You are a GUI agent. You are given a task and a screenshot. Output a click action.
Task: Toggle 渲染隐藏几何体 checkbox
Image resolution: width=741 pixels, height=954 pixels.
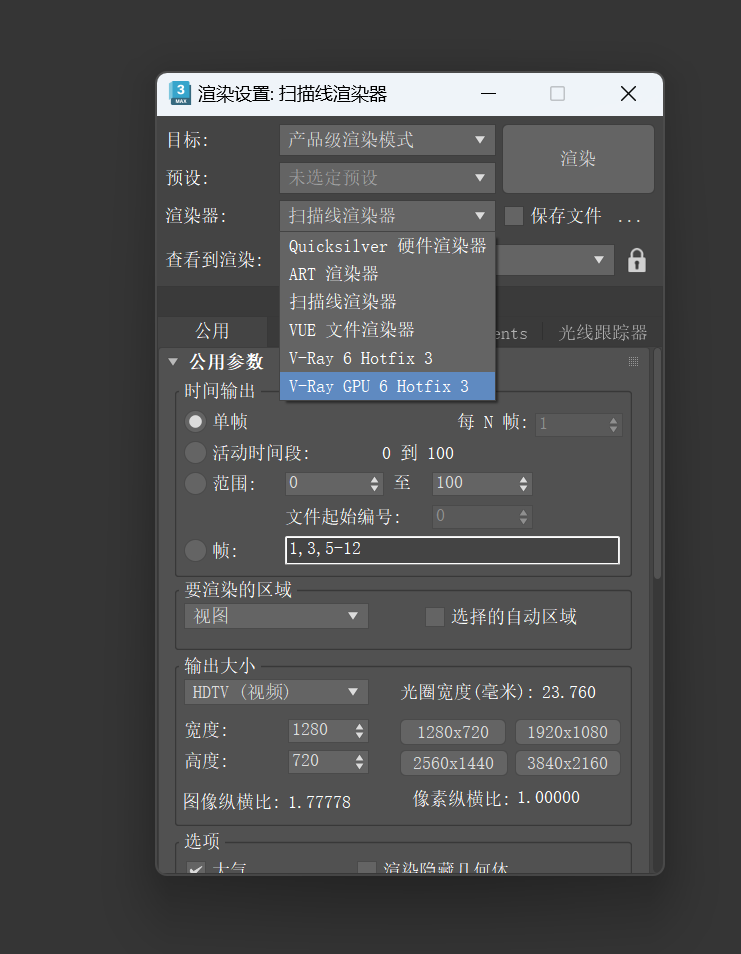click(366, 868)
